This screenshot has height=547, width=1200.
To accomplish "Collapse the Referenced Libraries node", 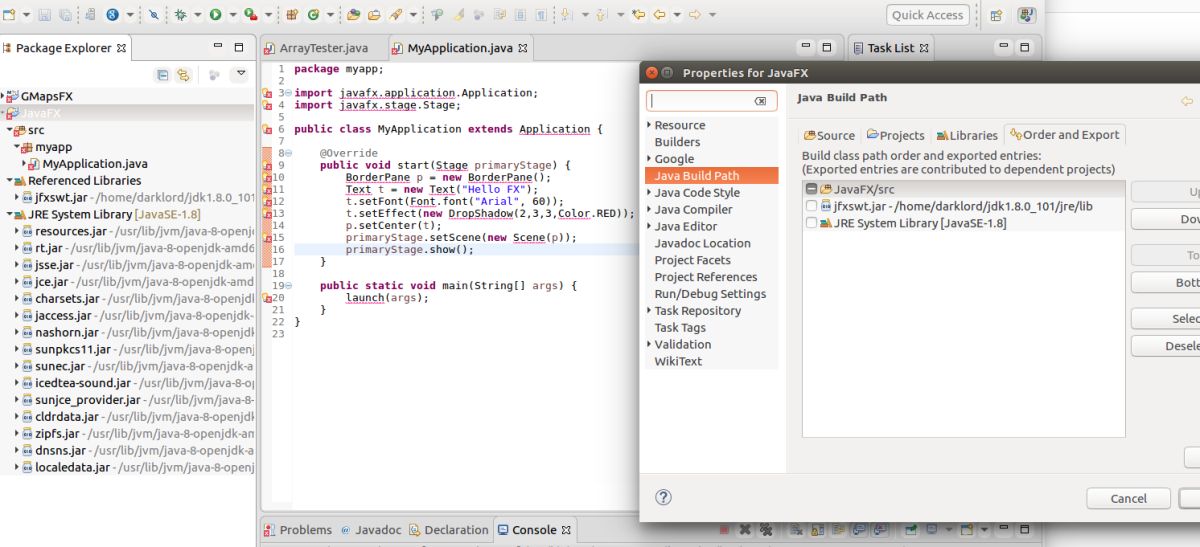I will (8, 181).
